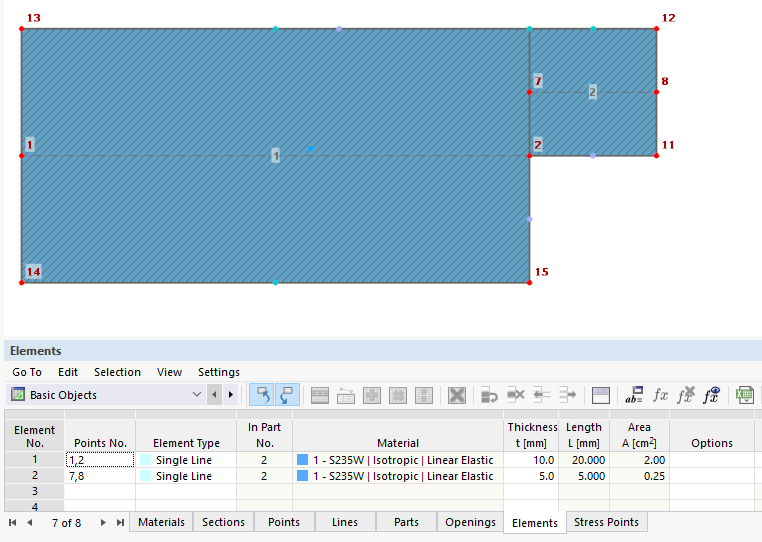Image resolution: width=762 pixels, height=542 pixels.
Task: Click the Points No. cell containing 1,2
Action: [100, 460]
